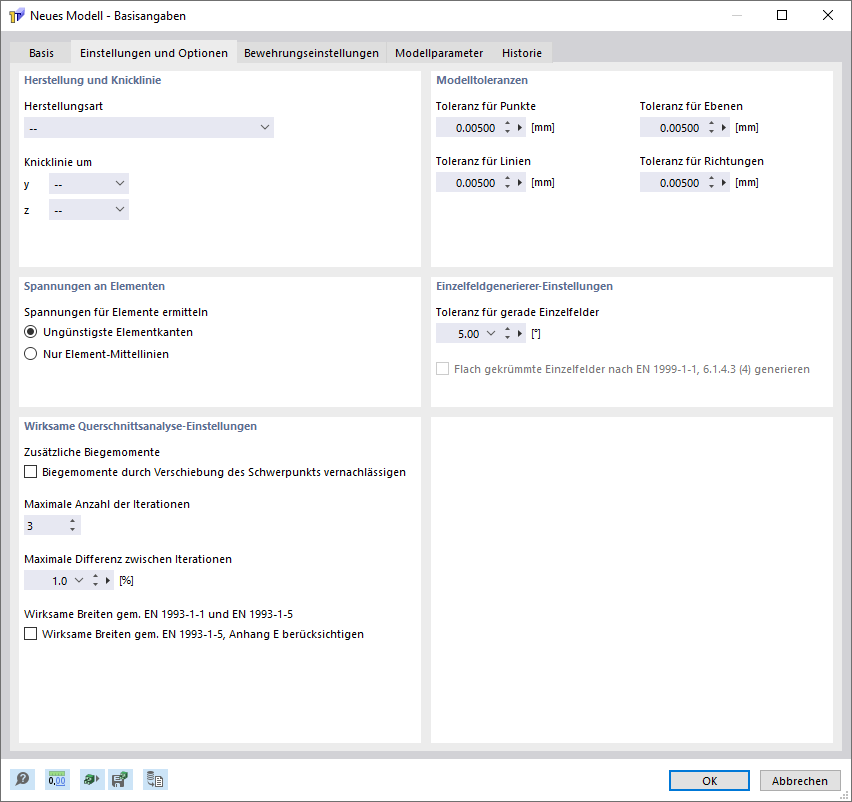This screenshot has height=802, width=852.
Task: Open the arrow menu for Toleranz für Ebenen
Action: [724, 128]
